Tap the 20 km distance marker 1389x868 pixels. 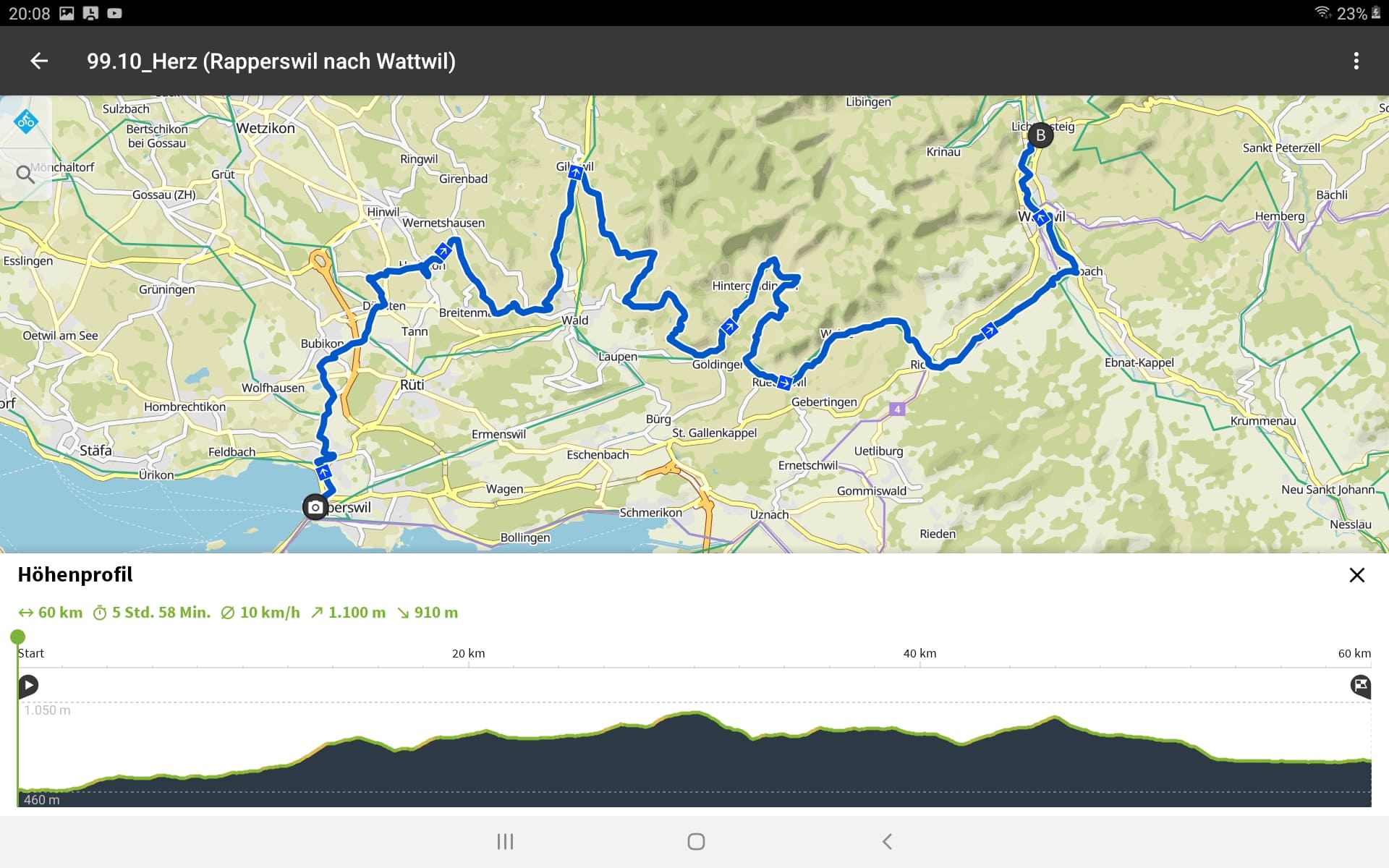click(468, 654)
